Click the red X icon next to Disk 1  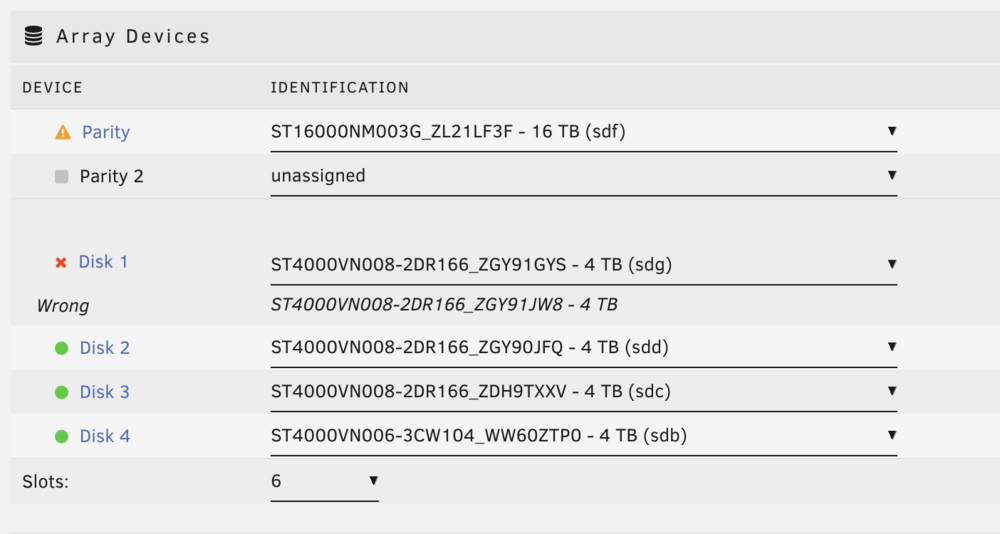(x=61, y=262)
